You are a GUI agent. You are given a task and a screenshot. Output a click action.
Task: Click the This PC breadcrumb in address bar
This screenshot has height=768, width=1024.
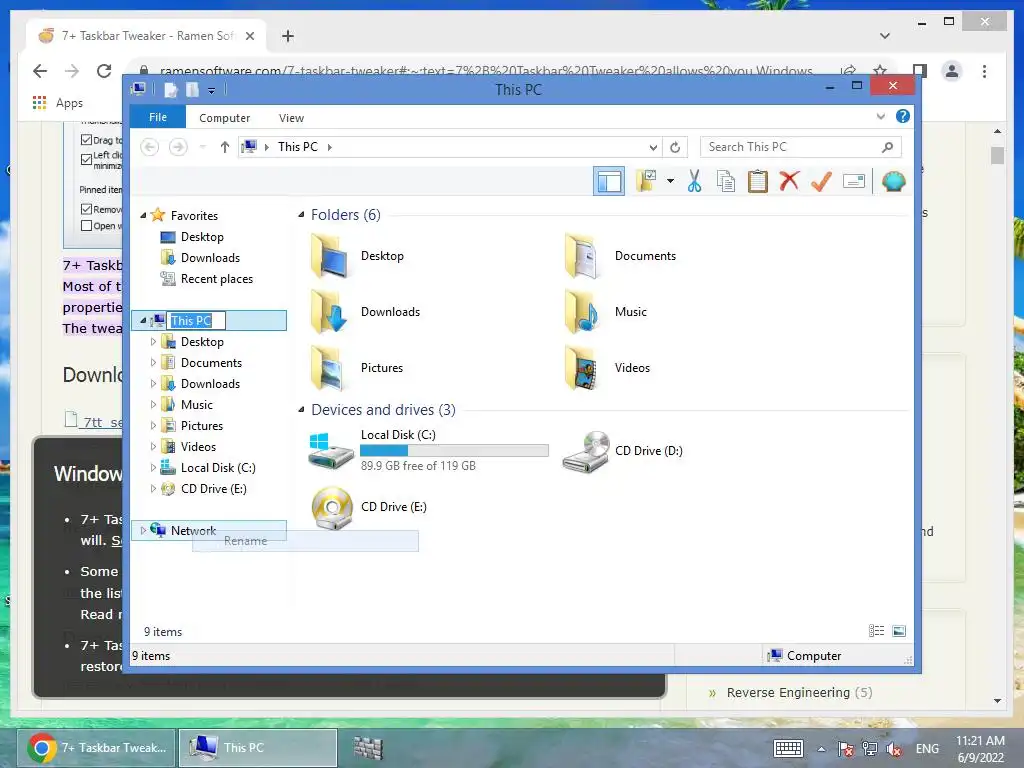[298, 147]
